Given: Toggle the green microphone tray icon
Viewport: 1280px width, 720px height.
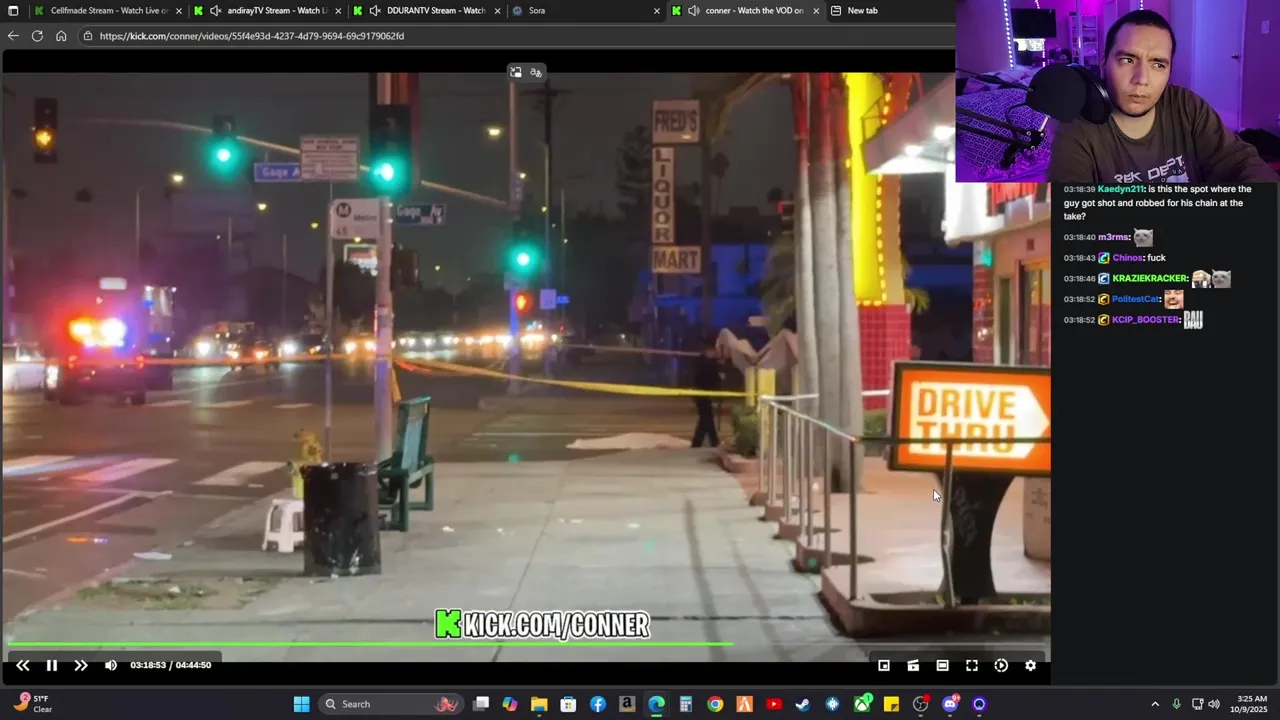Looking at the screenshot, I should (1177, 704).
